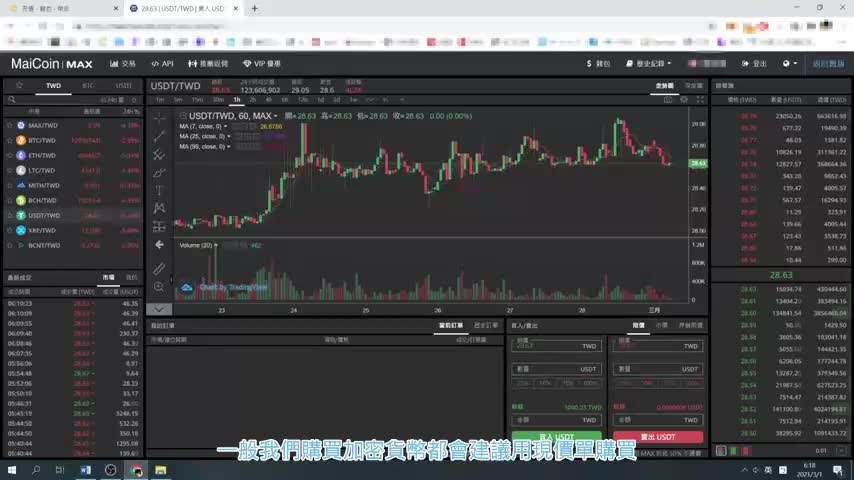Click the Windows Start button

pos(11,470)
